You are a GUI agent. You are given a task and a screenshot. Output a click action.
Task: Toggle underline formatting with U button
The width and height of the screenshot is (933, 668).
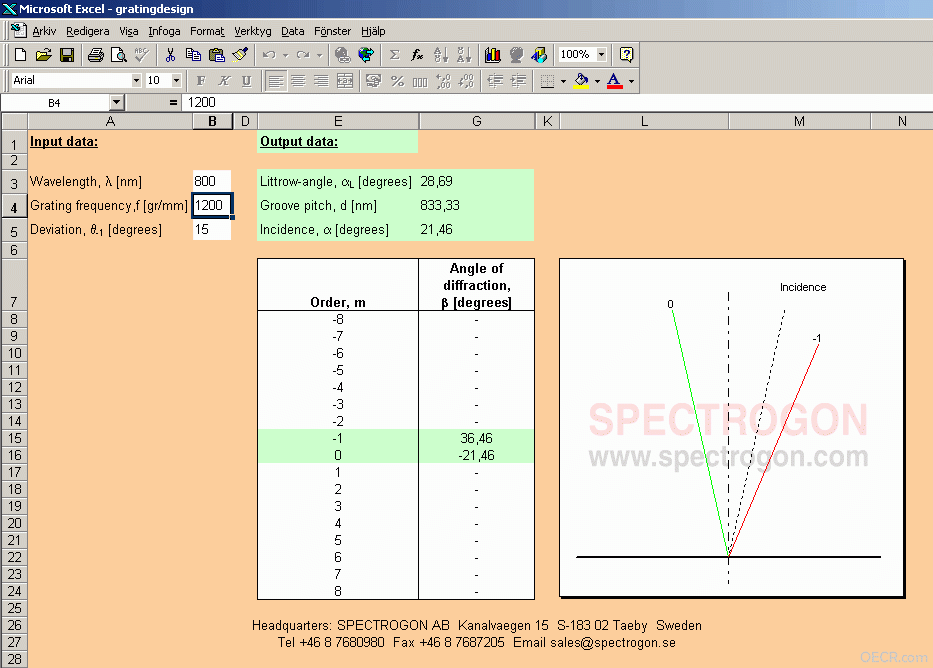click(x=246, y=80)
